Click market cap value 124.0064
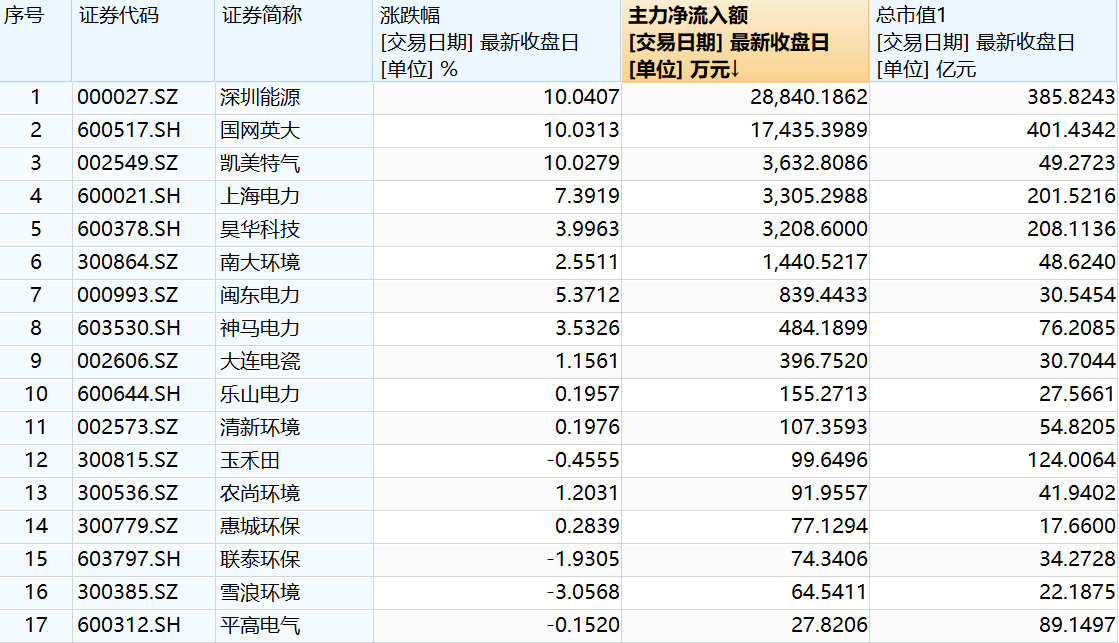The image size is (1119, 643). (1071, 460)
